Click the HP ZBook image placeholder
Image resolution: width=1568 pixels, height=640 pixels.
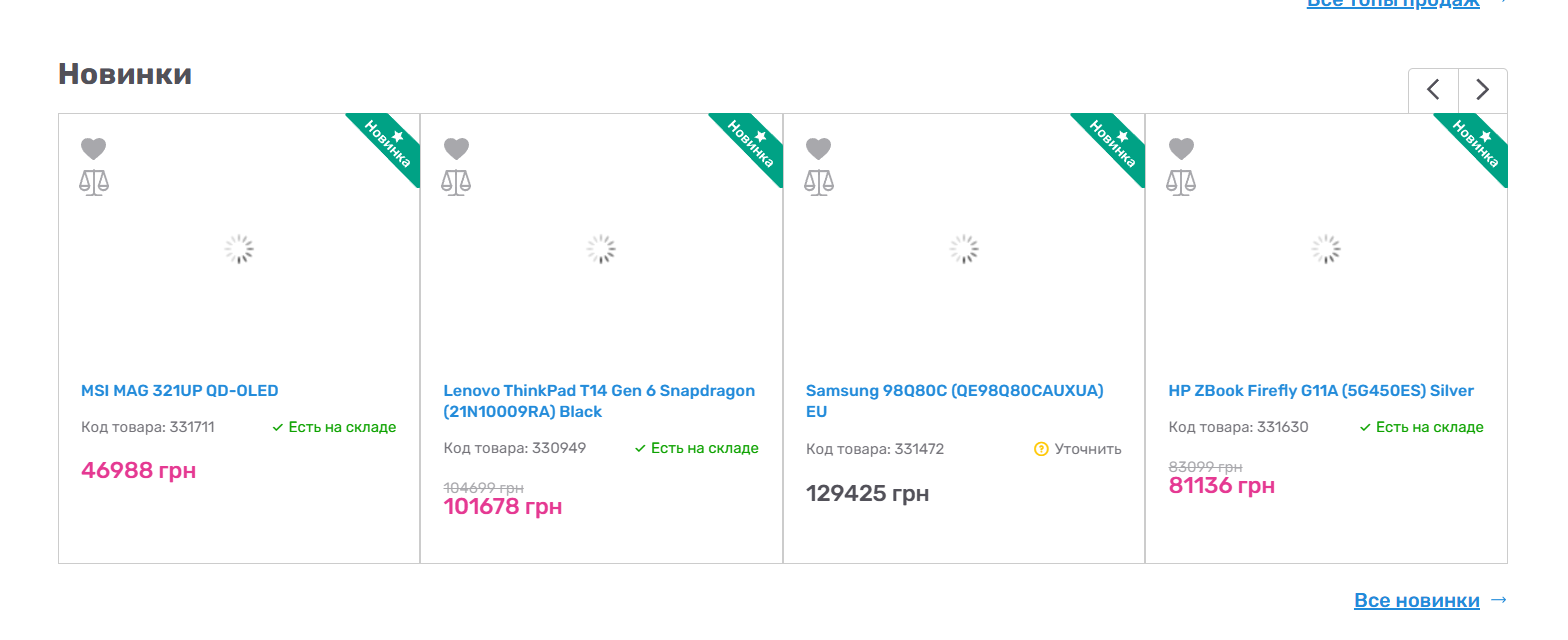point(1326,250)
